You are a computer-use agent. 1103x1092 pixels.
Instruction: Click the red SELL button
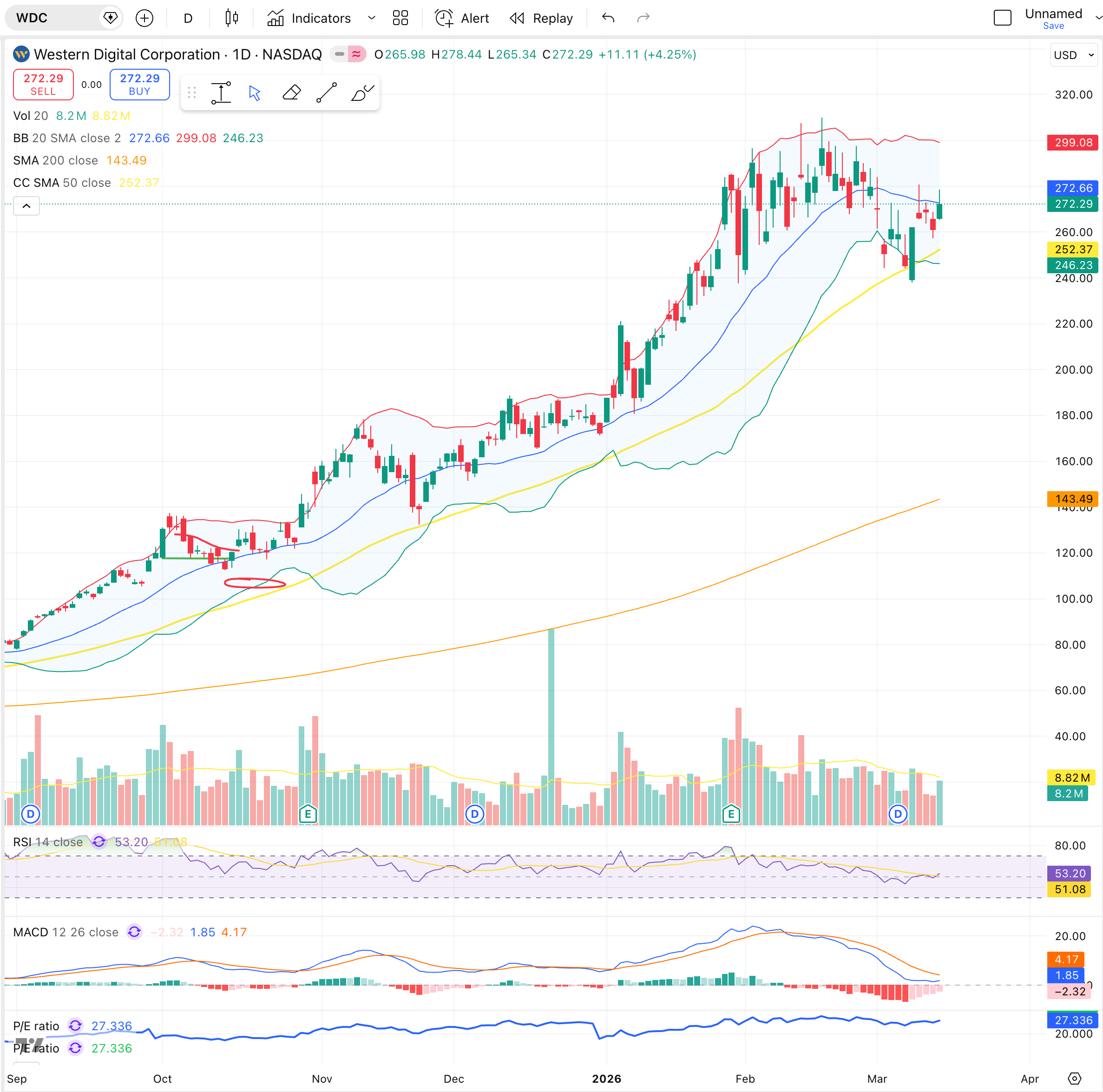click(x=43, y=85)
